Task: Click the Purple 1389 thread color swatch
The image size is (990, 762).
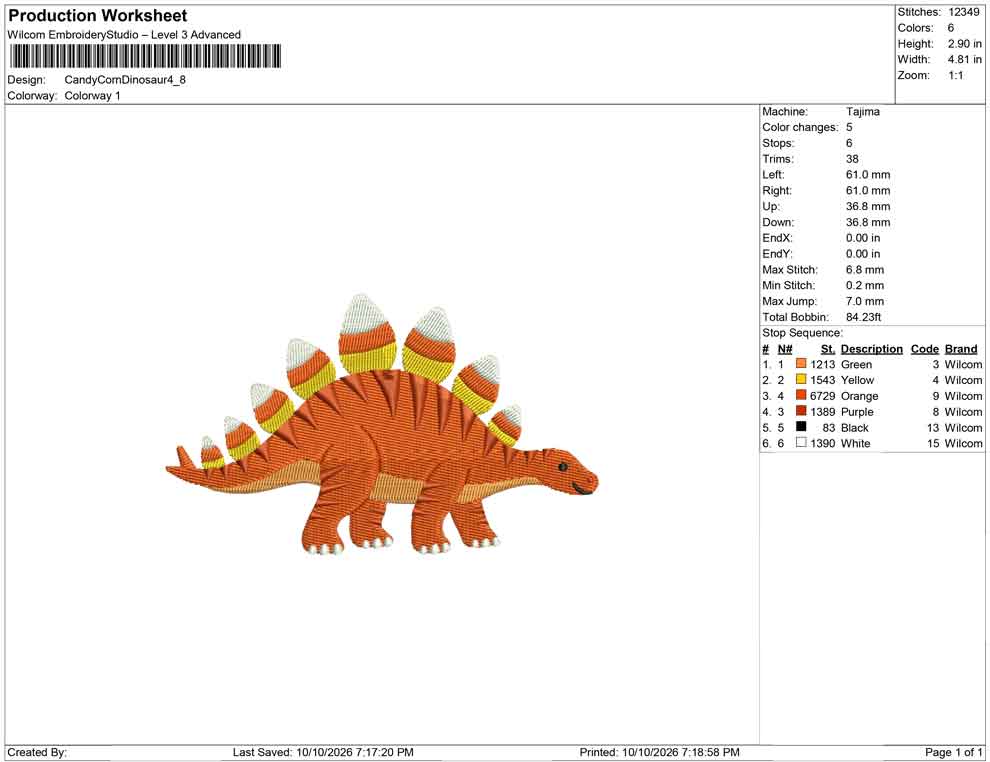Action: tap(801, 411)
